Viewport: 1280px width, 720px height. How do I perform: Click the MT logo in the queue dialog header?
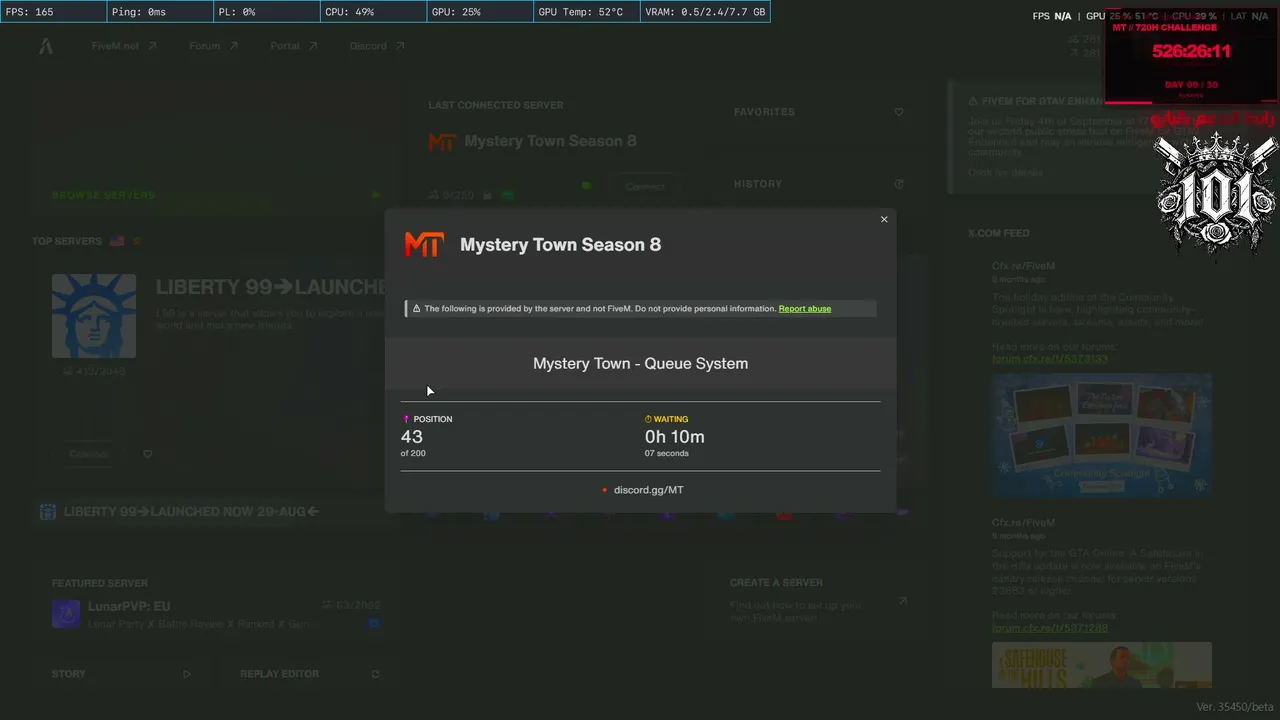[424, 244]
